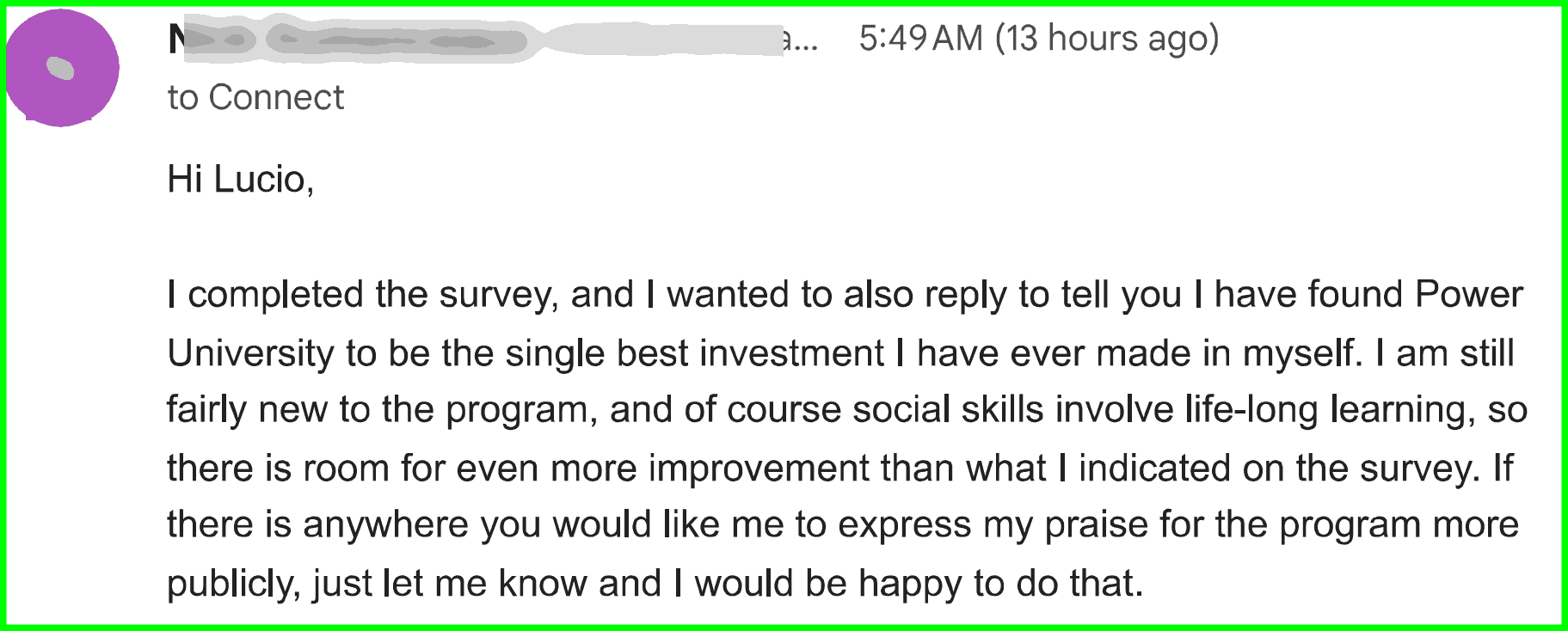
Task: Click the words 'I completed the survey'
Action: pos(362,295)
